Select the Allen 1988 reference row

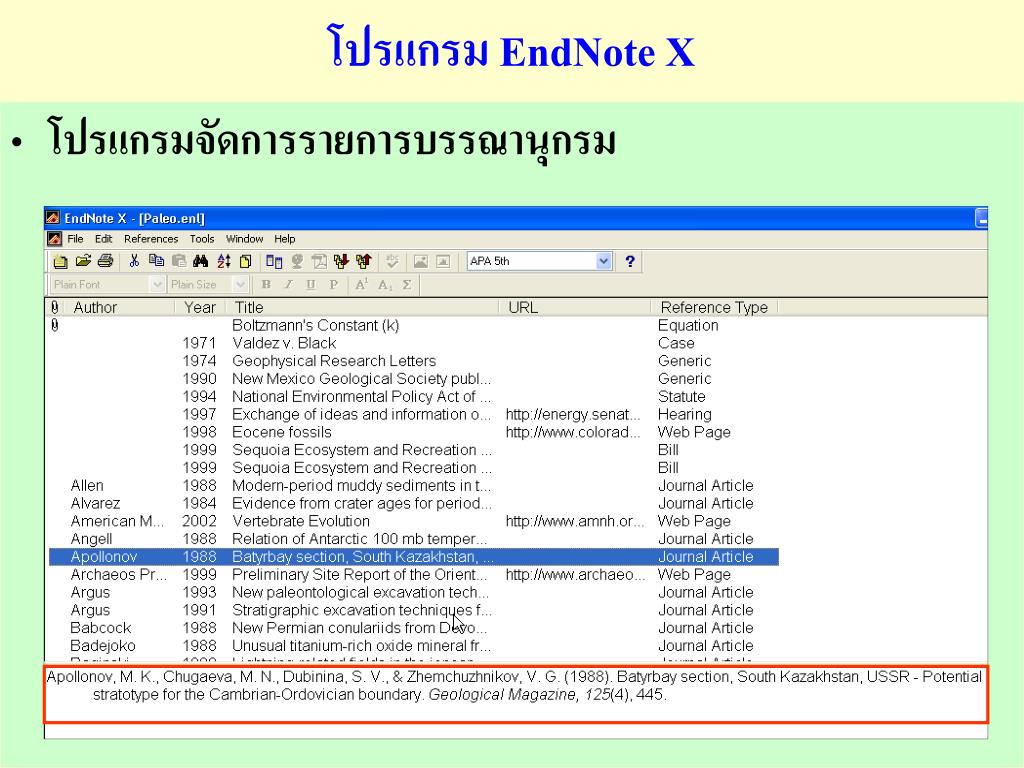pyautogui.click(x=414, y=485)
